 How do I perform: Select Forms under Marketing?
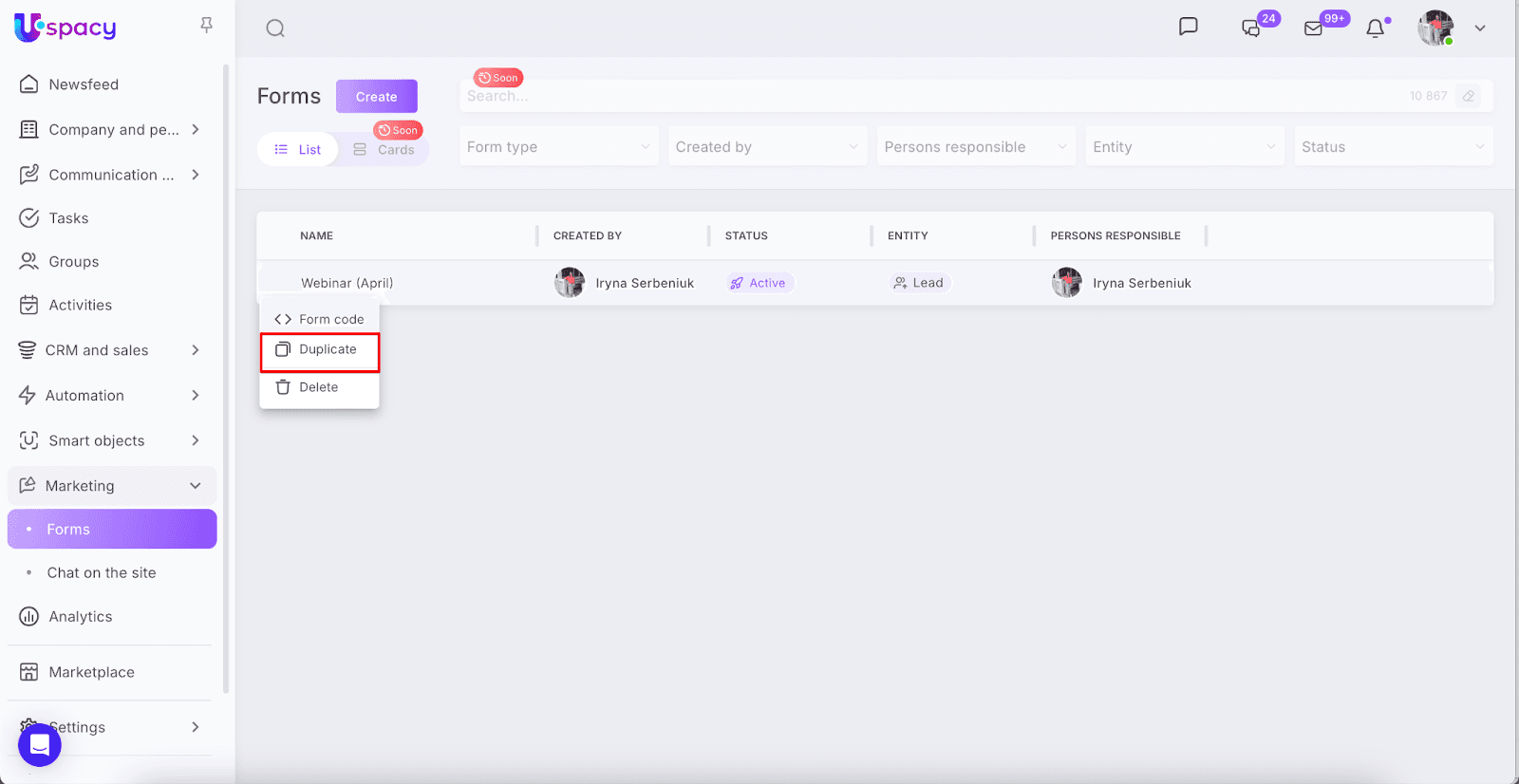tap(112, 530)
